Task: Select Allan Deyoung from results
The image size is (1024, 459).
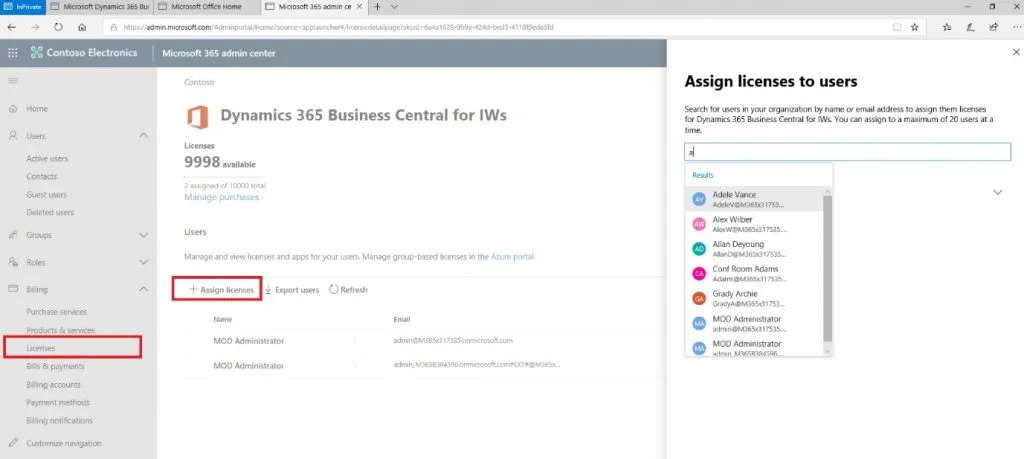Action: tap(754, 249)
